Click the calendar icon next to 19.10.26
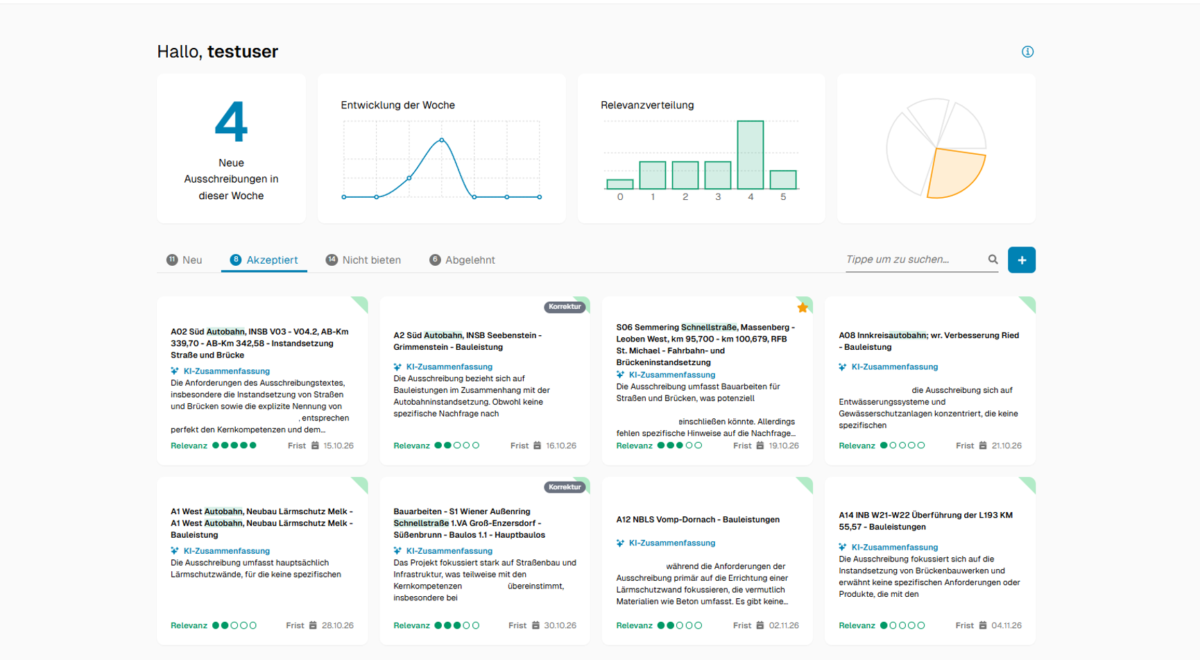1200x660 pixels. (760, 445)
